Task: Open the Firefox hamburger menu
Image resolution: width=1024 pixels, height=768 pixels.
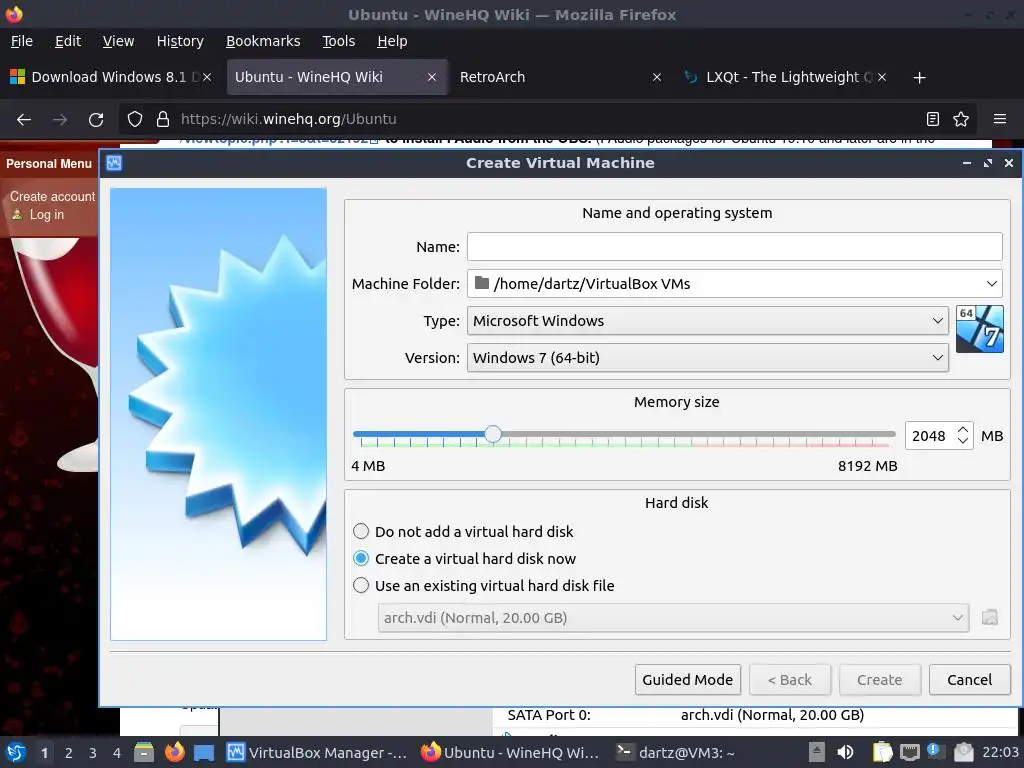Action: (999, 119)
